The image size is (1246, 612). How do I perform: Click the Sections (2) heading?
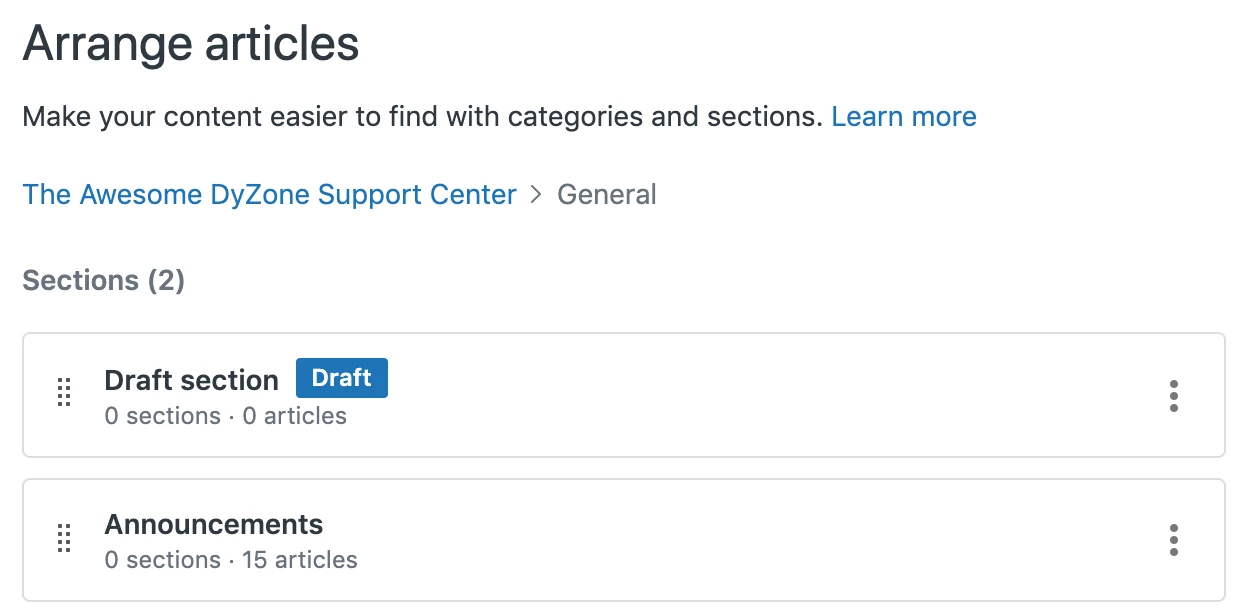point(103,281)
